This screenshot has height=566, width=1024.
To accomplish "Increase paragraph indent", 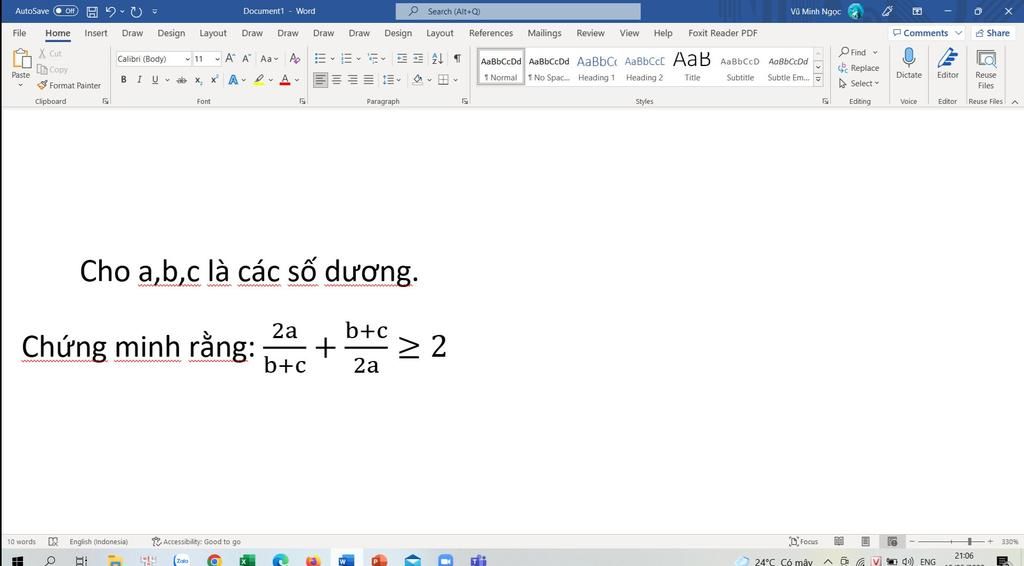I will [x=418, y=58].
